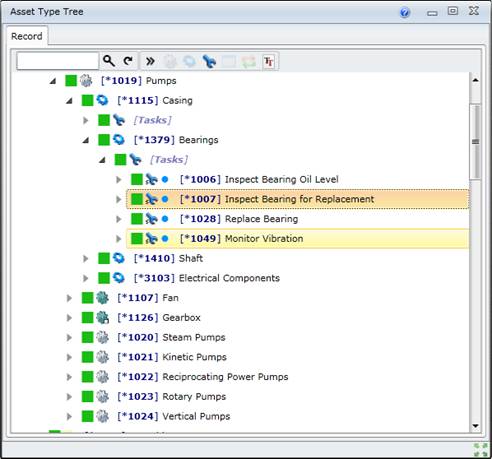Toggle green box next to Casing

87,100
